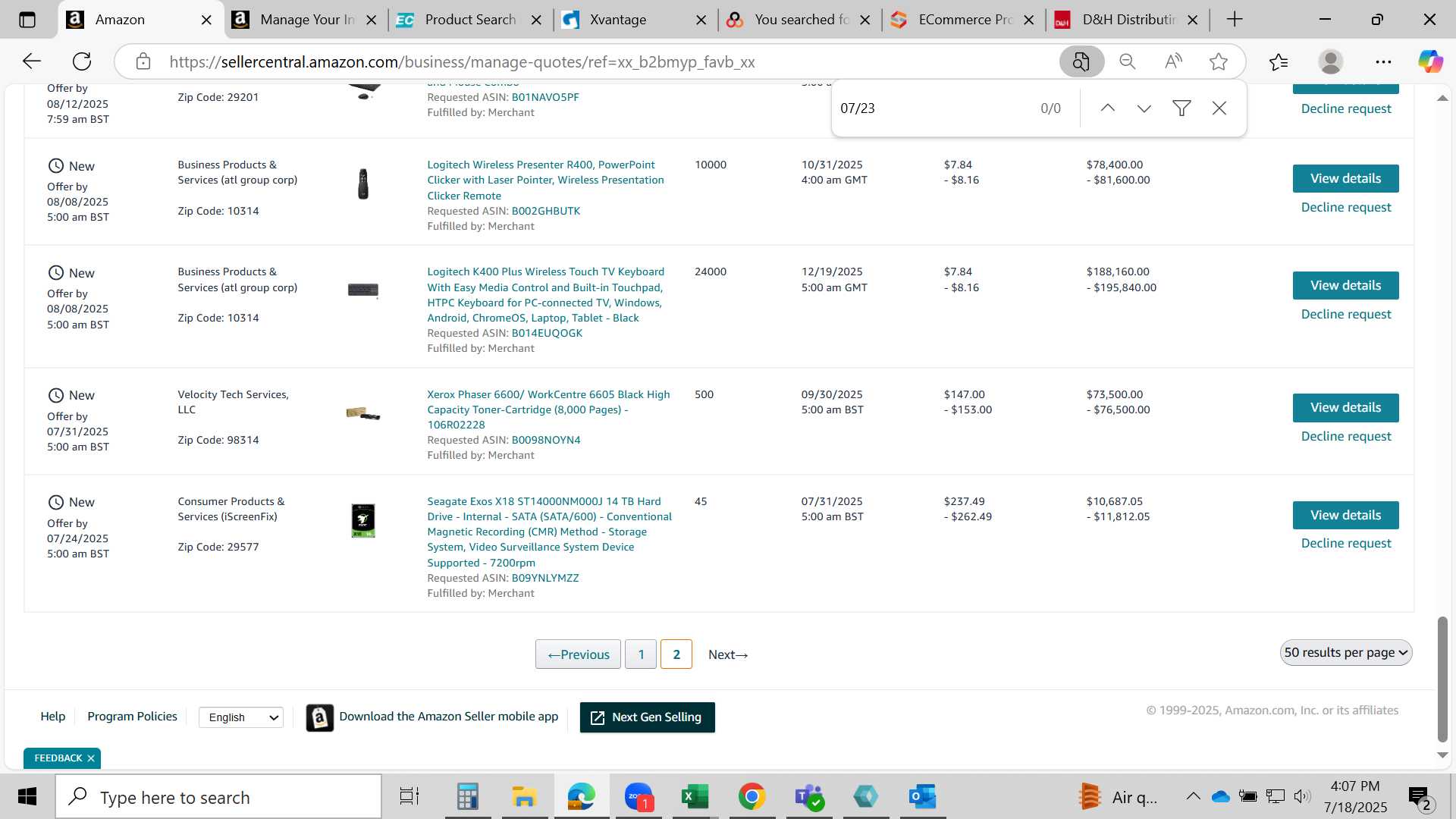The width and height of the screenshot is (1456, 819).
Task: Expand the 50 results per page dropdown
Action: pos(1346,653)
